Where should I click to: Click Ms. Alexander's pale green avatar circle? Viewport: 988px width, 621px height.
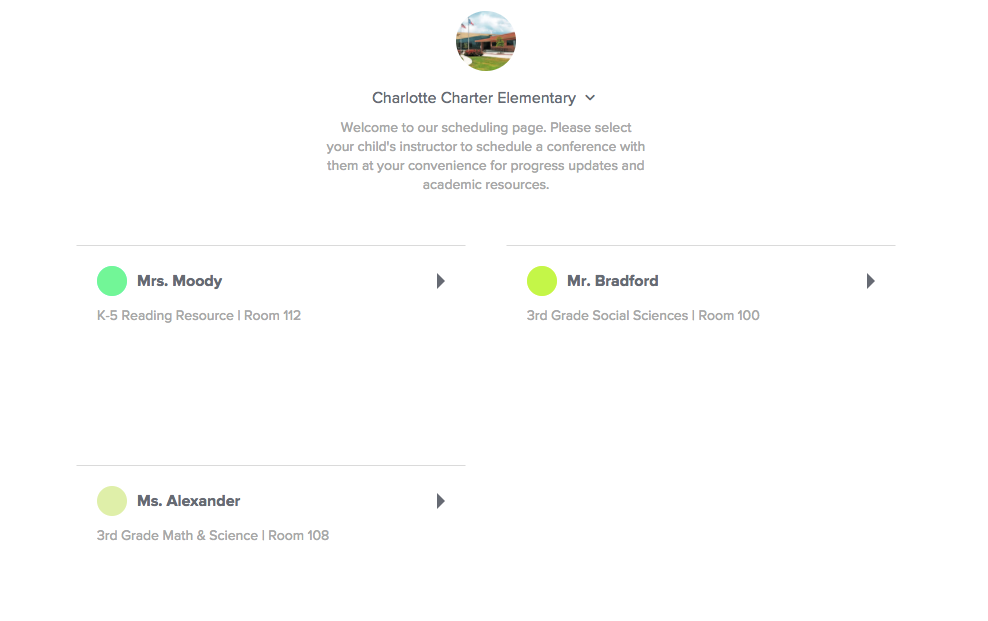pyautogui.click(x=112, y=501)
